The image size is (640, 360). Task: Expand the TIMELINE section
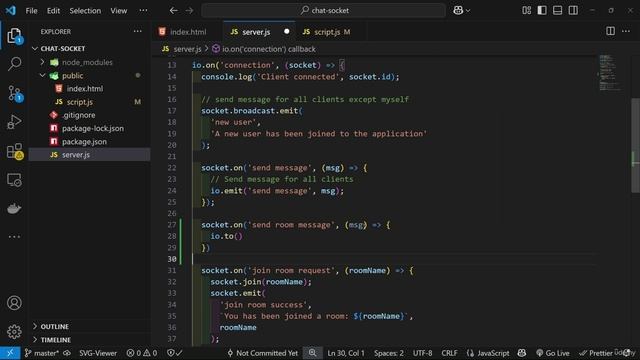pos(56,340)
